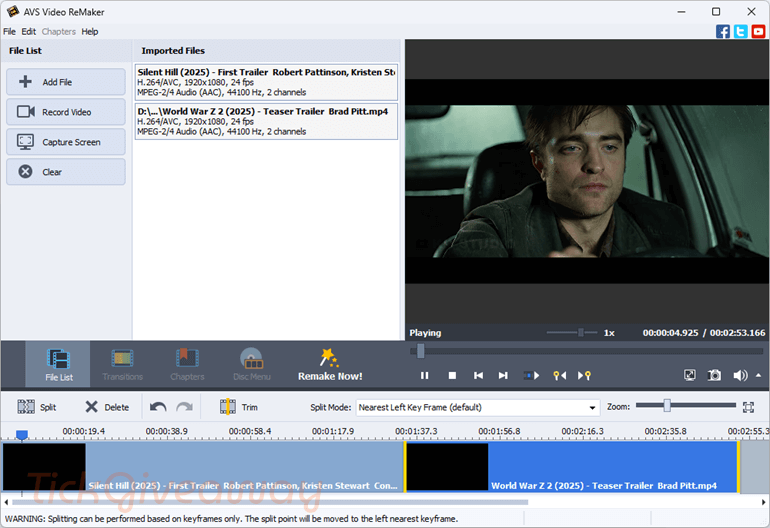The image size is (770, 528).
Task: Switch to the Disc Menu tab
Action: tap(251, 364)
